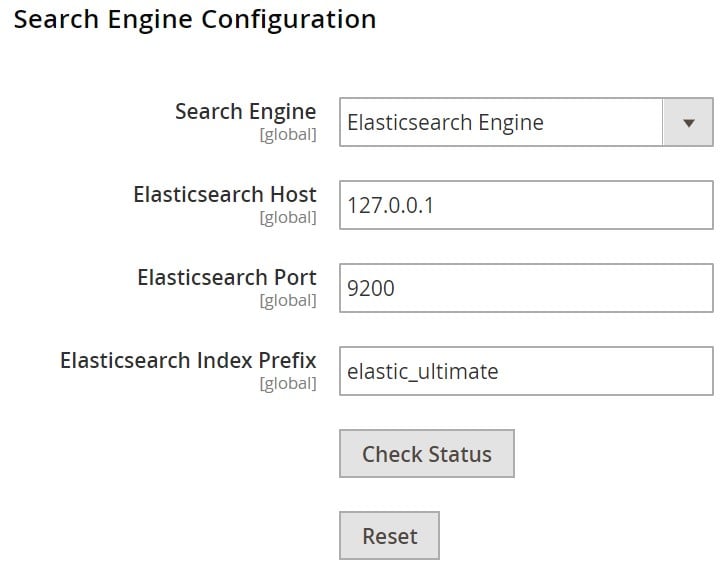Click the [global] tag under Elasticsearch Host
The height and width of the screenshot is (577, 722).
(288, 217)
